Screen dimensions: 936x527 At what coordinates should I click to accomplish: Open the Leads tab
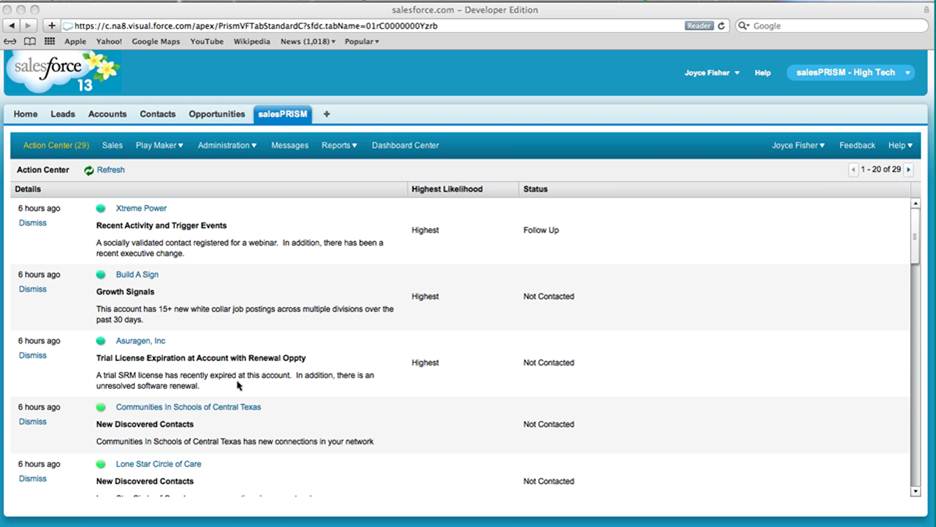[x=63, y=114]
